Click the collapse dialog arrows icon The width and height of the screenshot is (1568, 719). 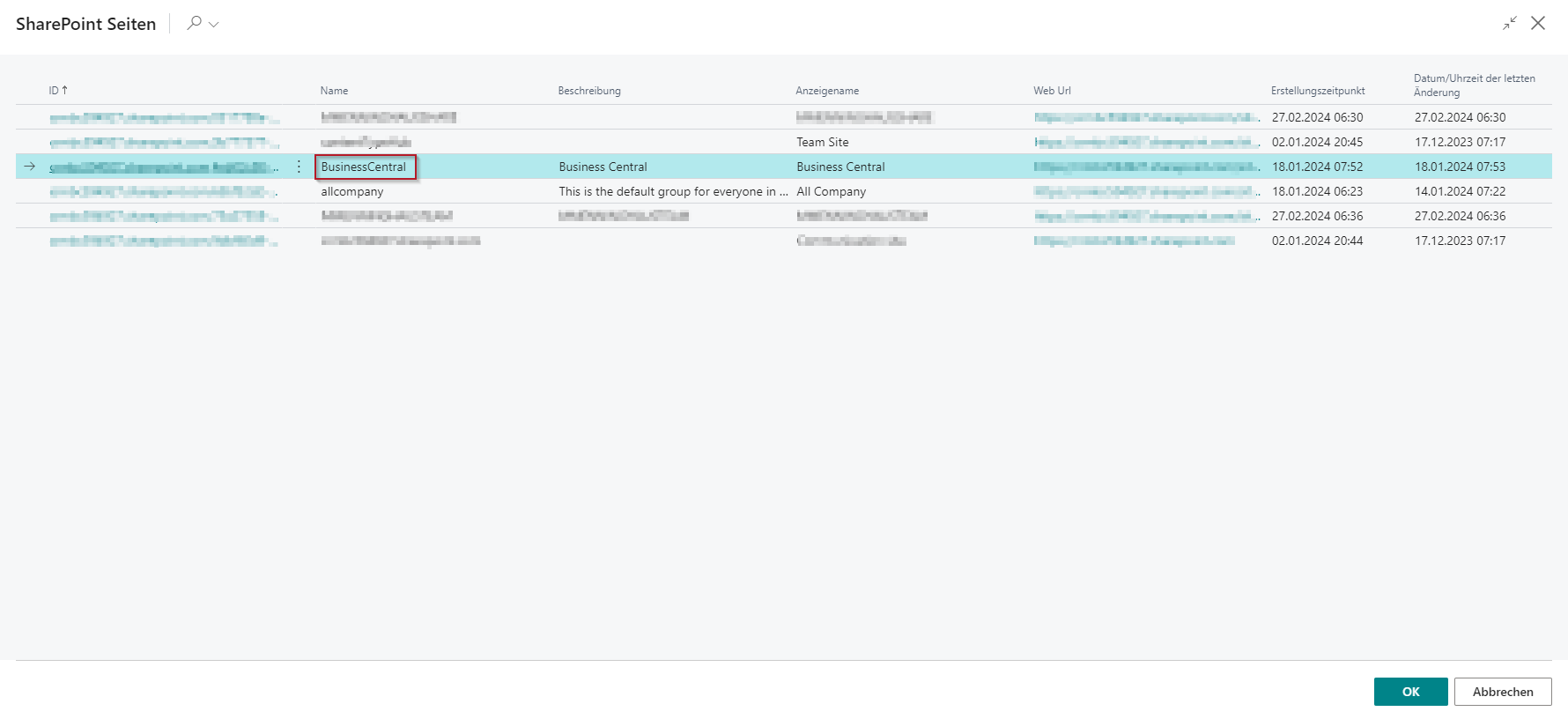coord(1510,24)
